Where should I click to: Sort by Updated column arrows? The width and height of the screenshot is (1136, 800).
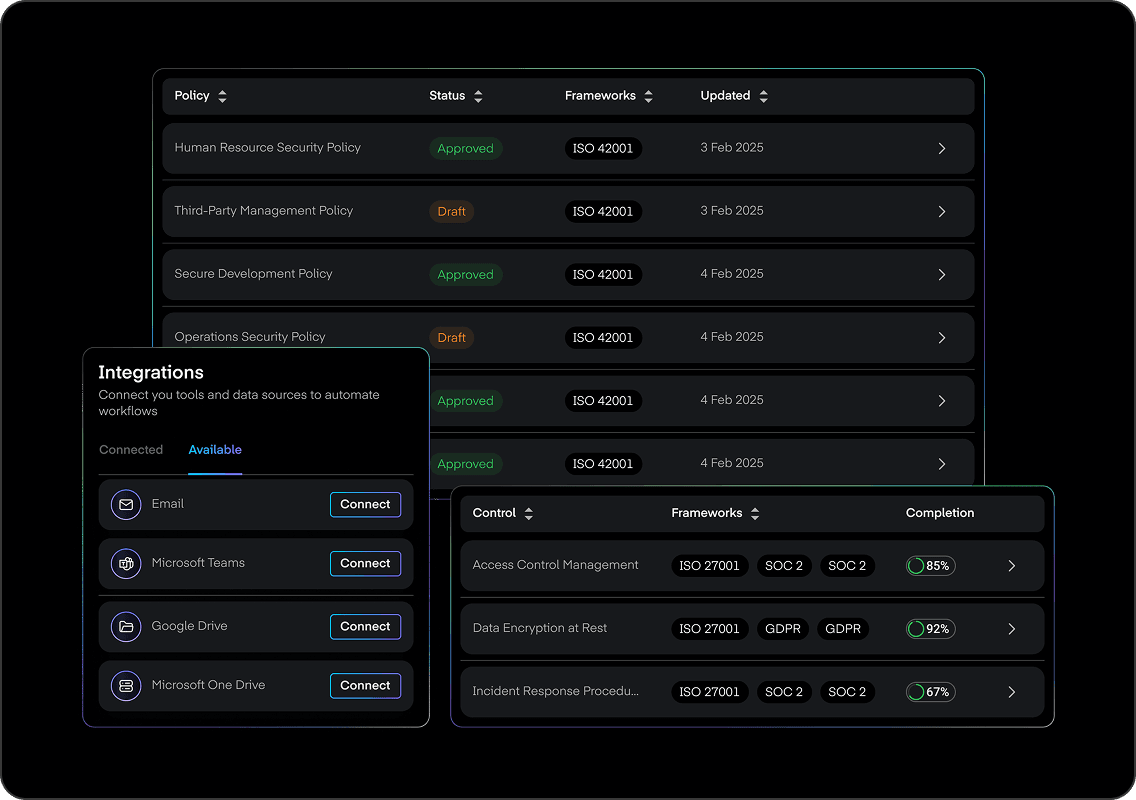point(764,96)
